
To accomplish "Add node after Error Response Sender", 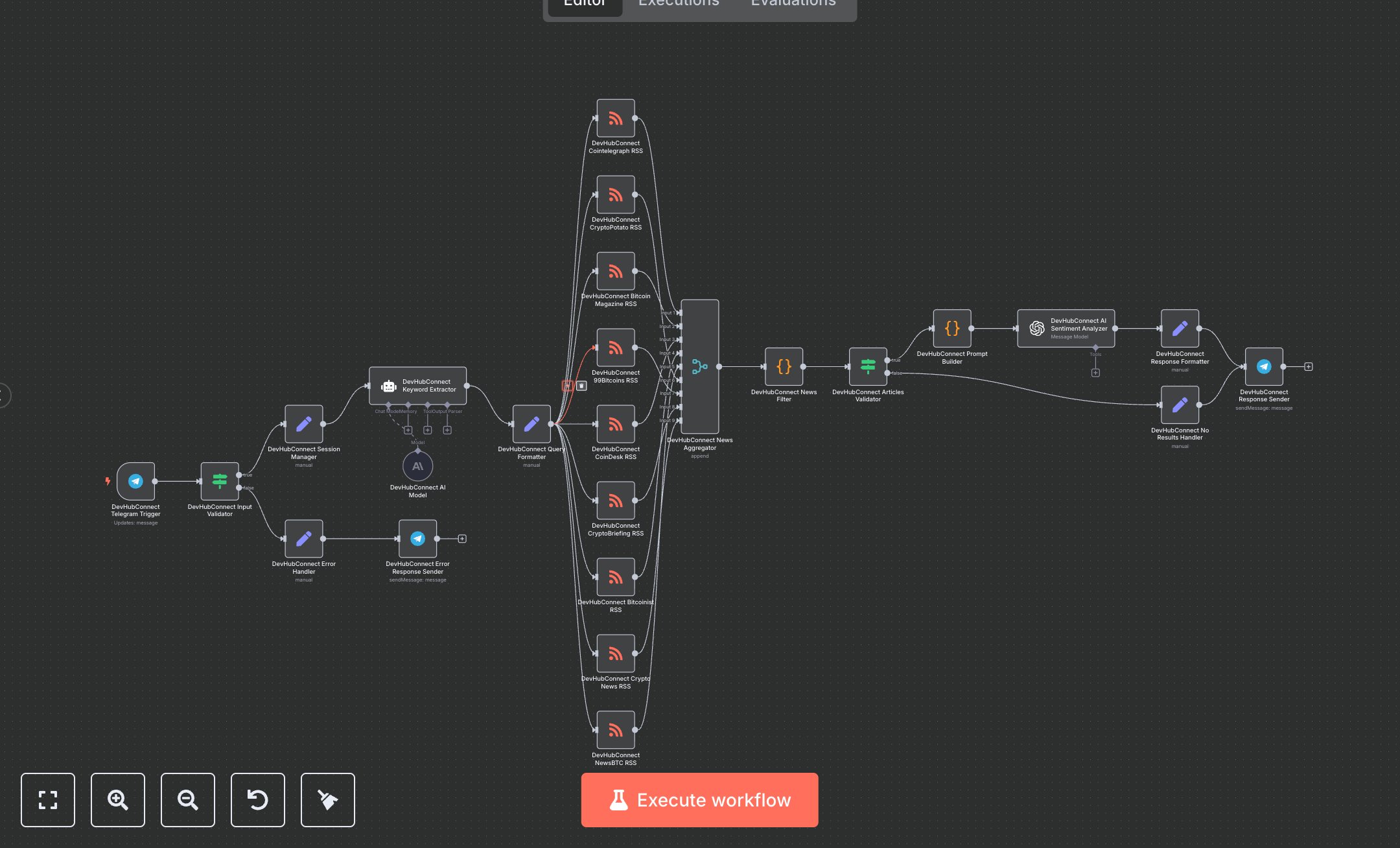I will (x=462, y=539).
